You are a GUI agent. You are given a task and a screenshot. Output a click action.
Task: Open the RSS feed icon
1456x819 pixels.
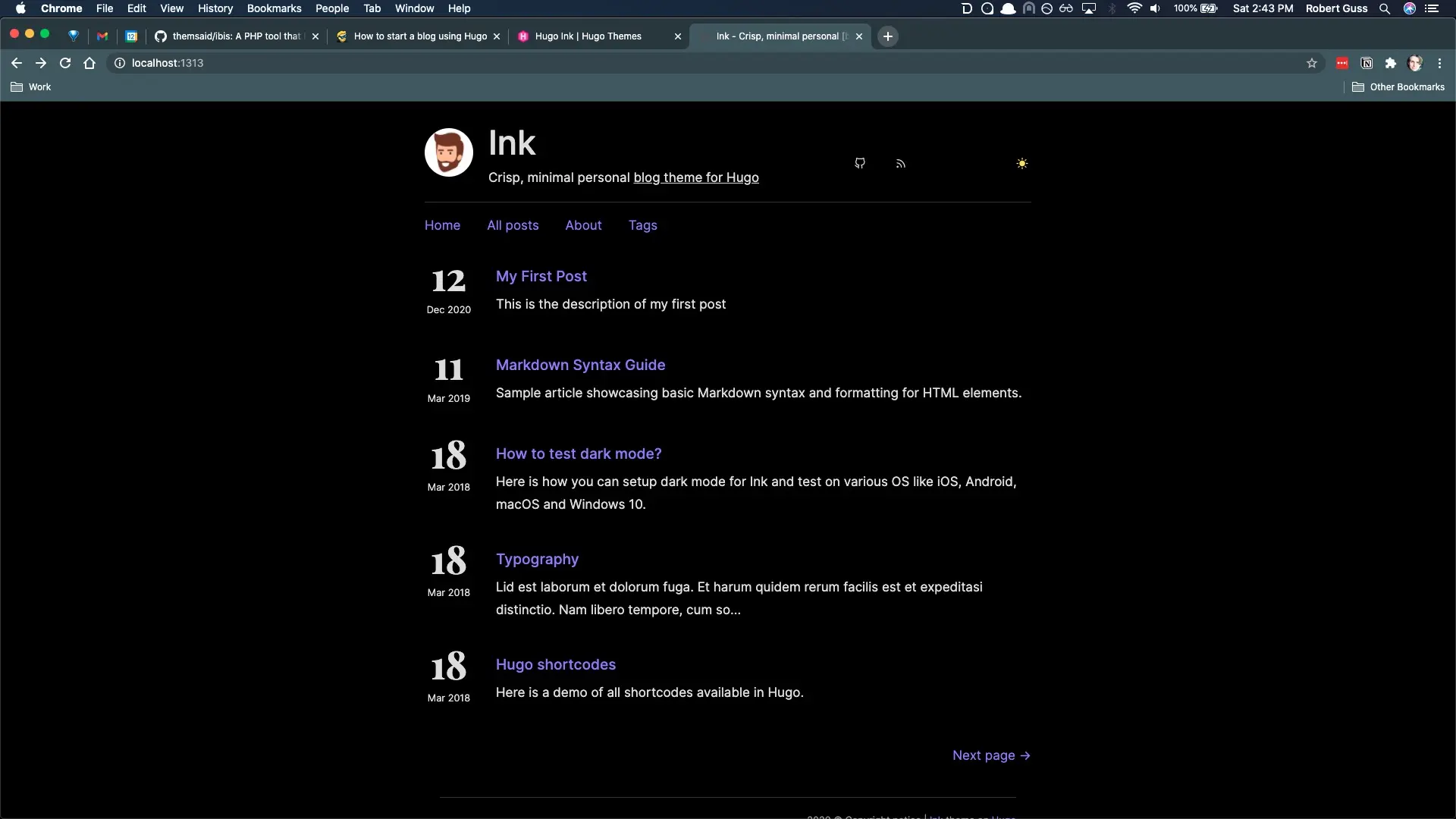(x=900, y=164)
